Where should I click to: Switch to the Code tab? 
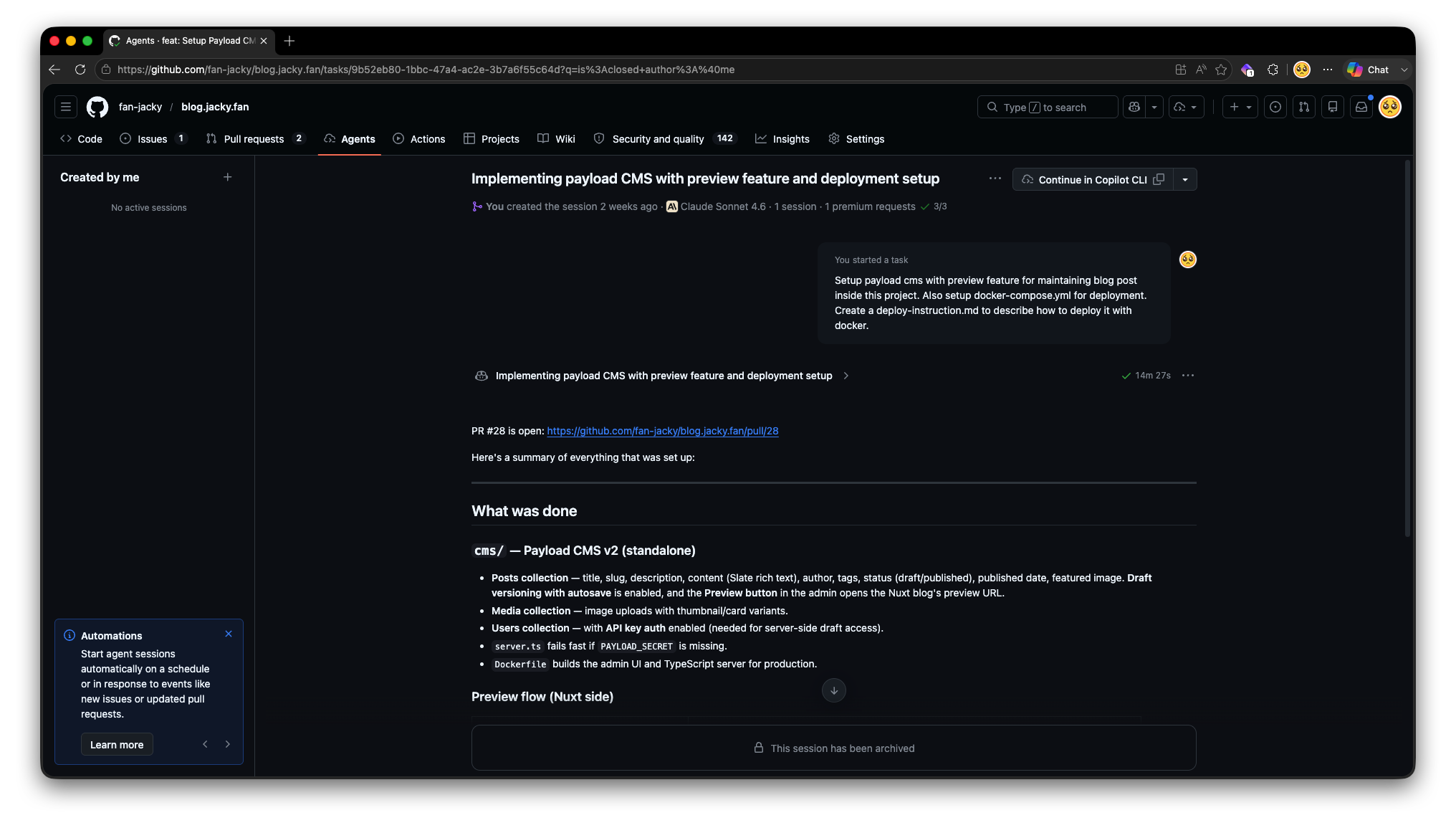click(81, 139)
